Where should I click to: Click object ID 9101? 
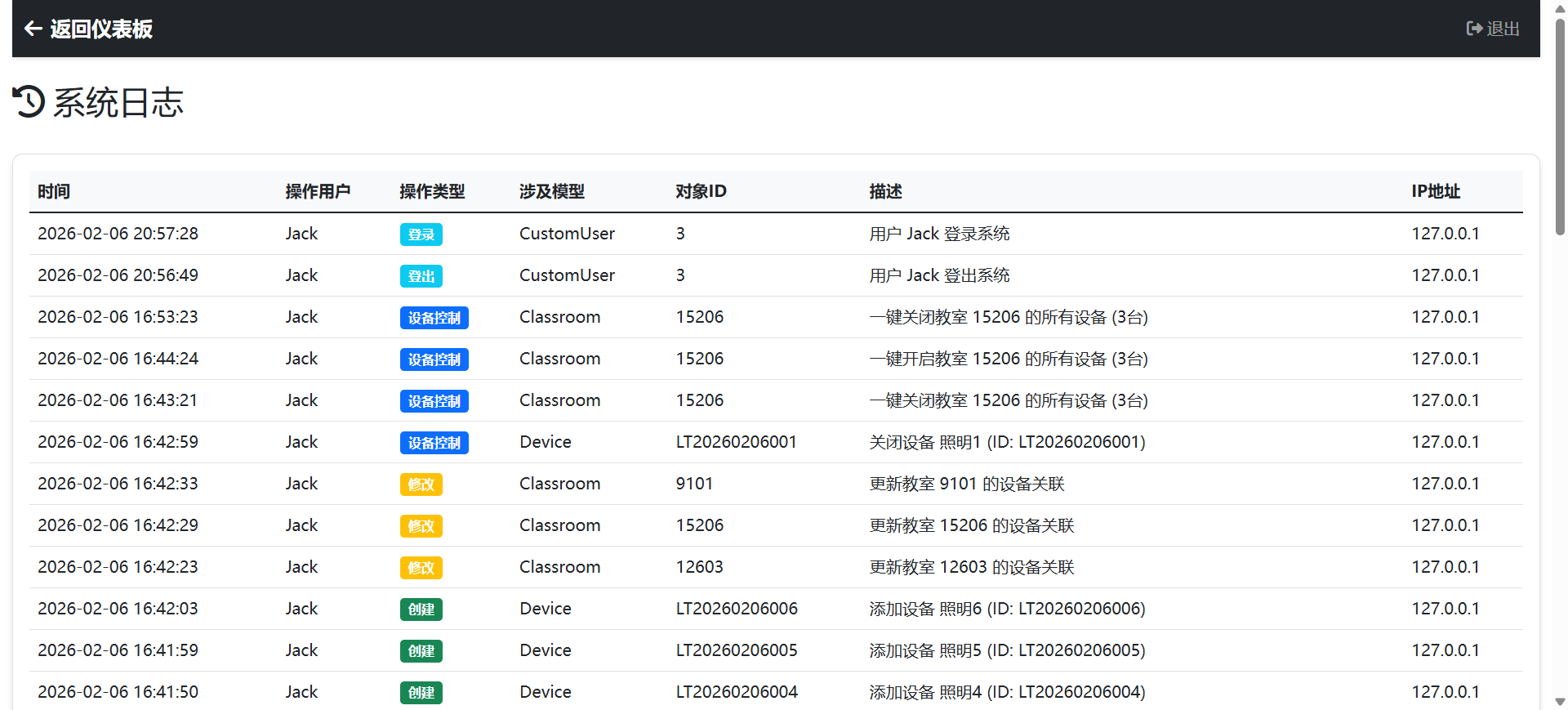tap(694, 484)
